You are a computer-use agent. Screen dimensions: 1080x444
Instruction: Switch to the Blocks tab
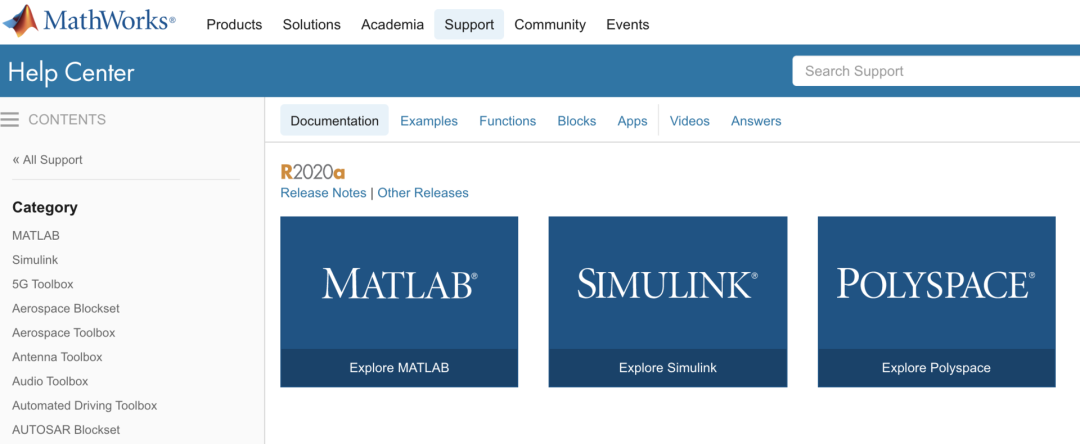click(x=576, y=121)
